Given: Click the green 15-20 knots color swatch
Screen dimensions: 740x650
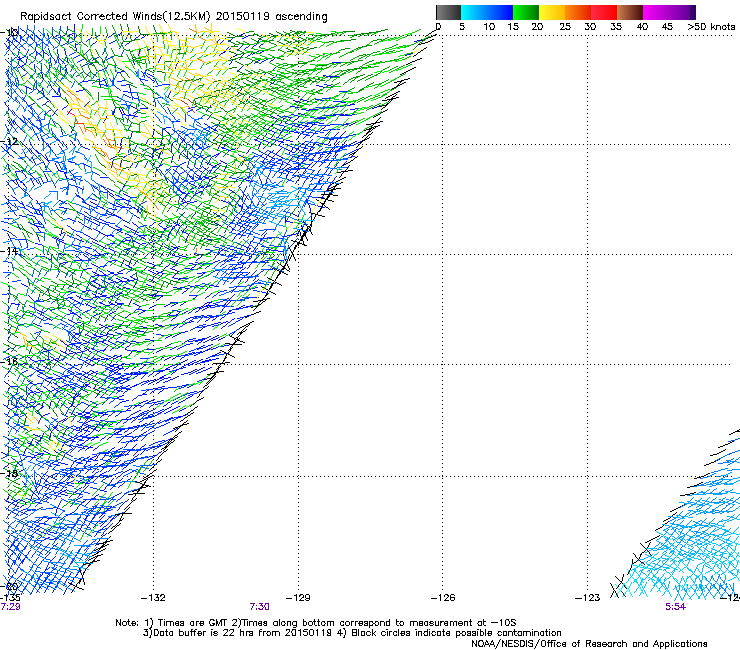Looking at the screenshot, I should coord(526,12).
